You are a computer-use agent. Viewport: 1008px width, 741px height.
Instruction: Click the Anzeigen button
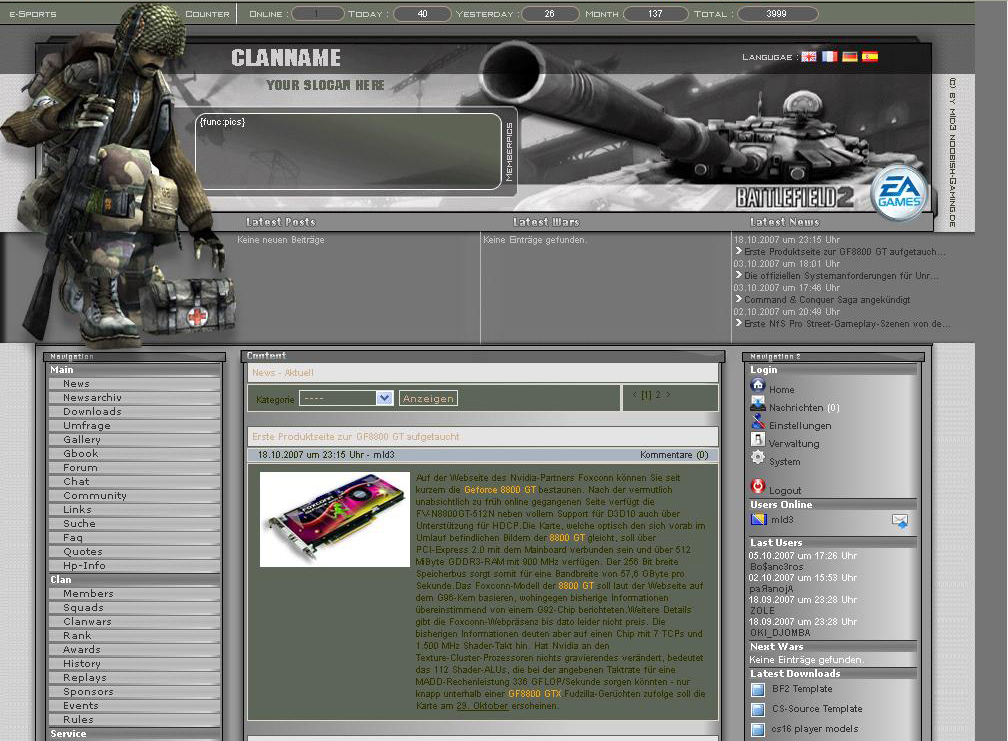pos(428,398)
